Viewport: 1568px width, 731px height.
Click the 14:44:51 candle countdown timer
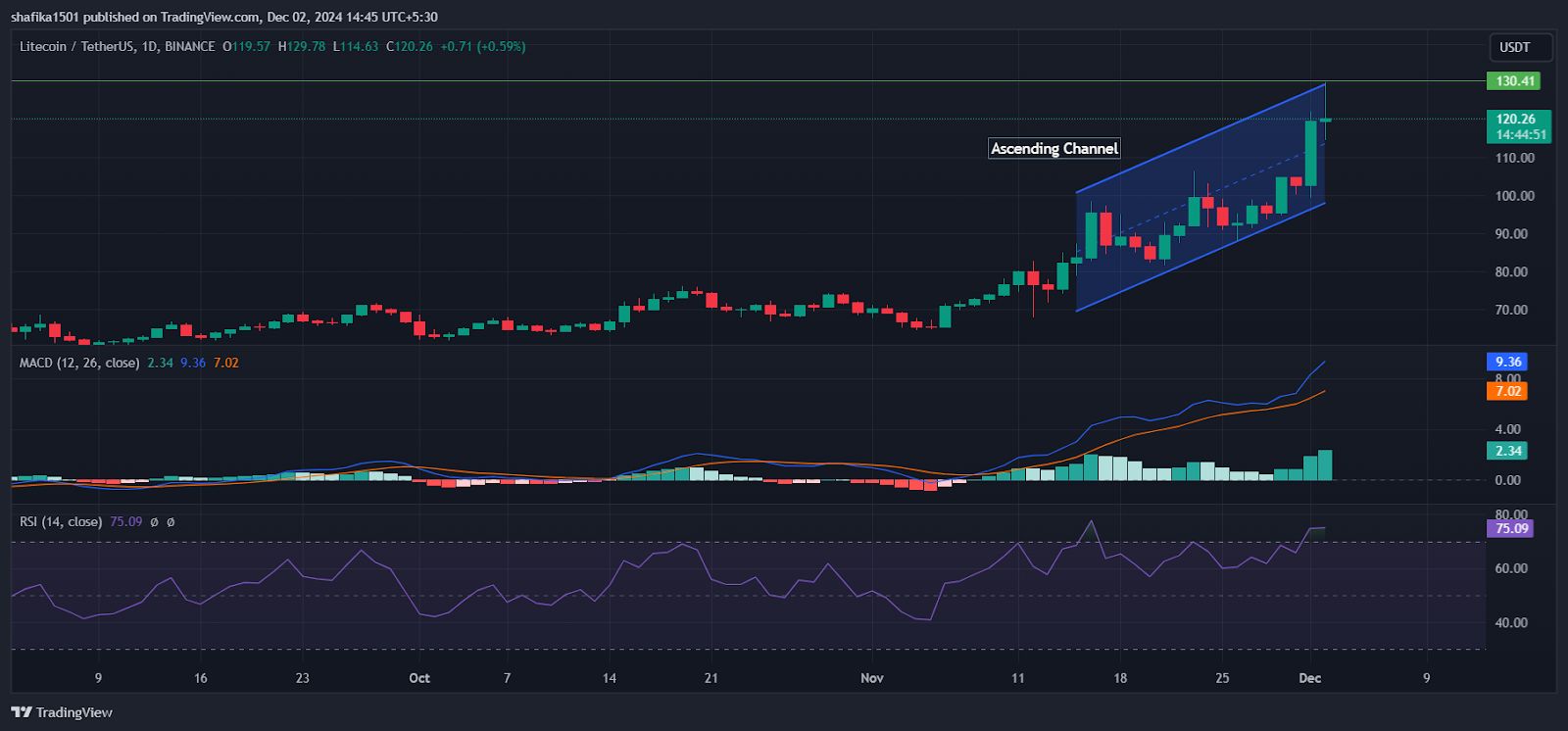[x=1521, y=135]
